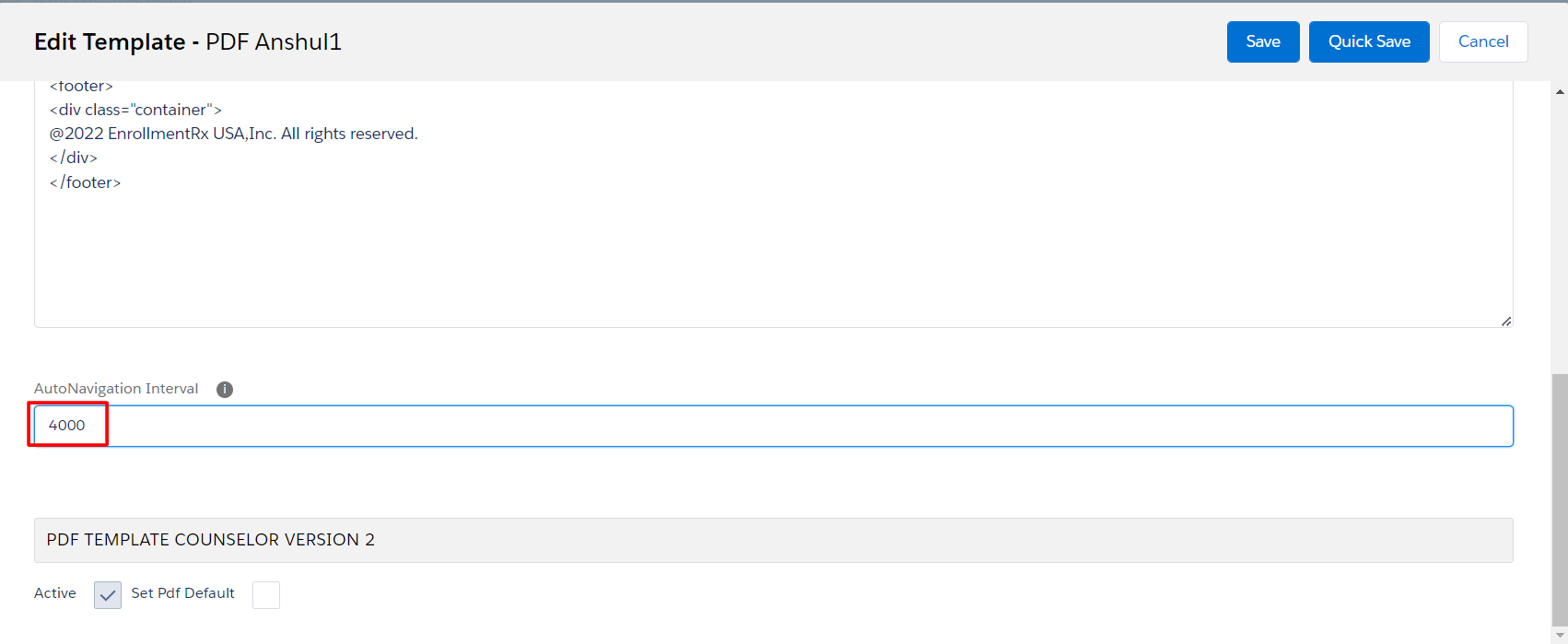
Task: Click the Save button
Action: click(x=1262, y=41)
